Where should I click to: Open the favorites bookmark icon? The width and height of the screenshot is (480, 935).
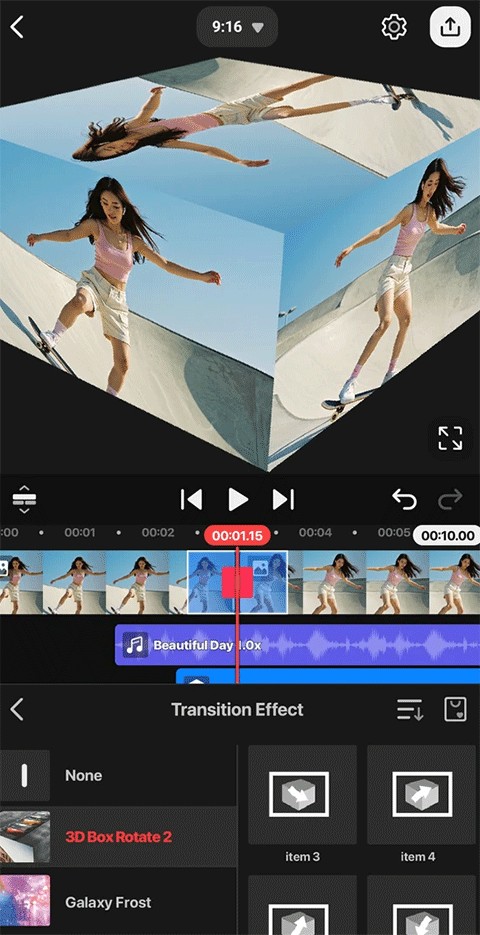tap(456, 710)
